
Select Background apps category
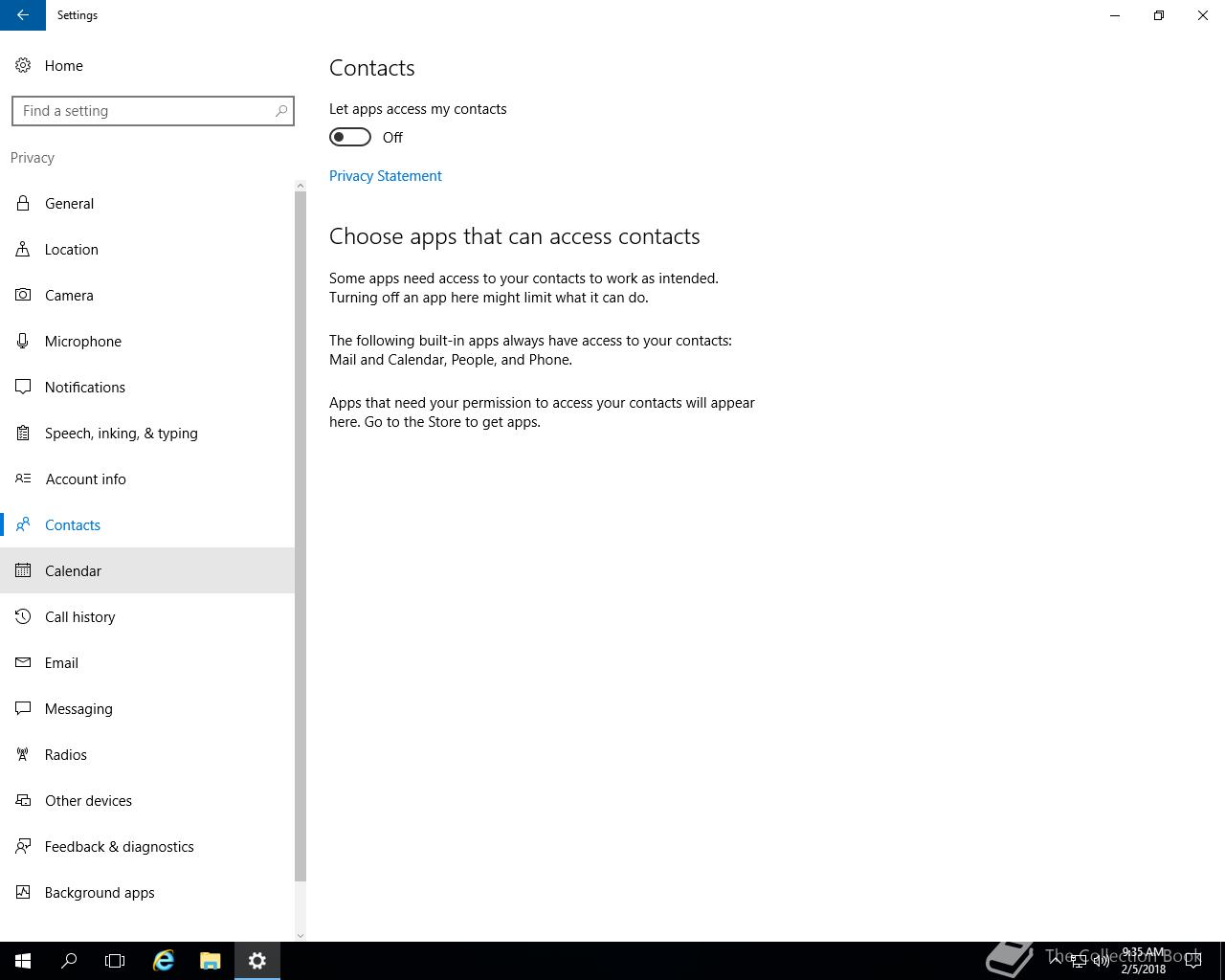[x=147, y=892]
